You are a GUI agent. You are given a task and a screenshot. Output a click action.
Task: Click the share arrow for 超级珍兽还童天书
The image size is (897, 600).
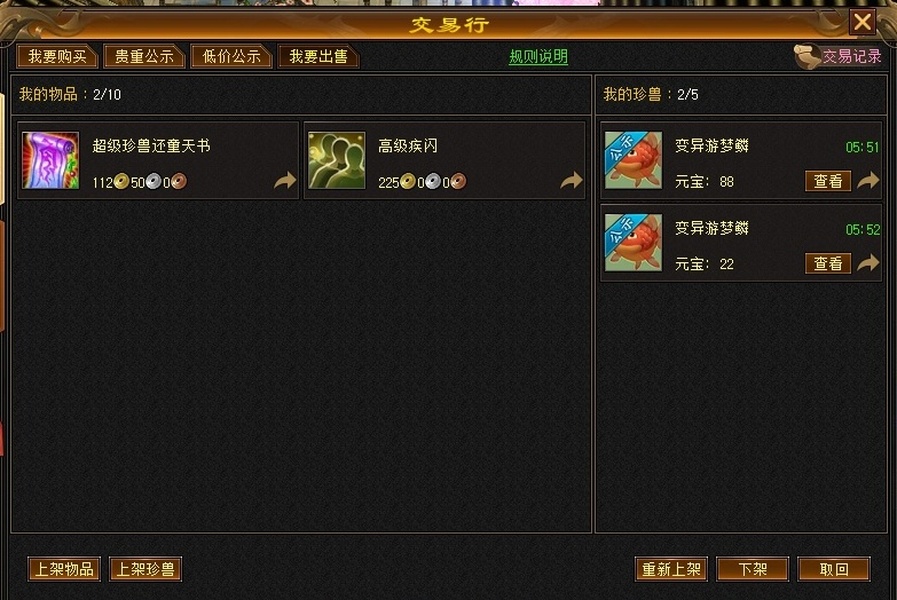coord(285,181)
